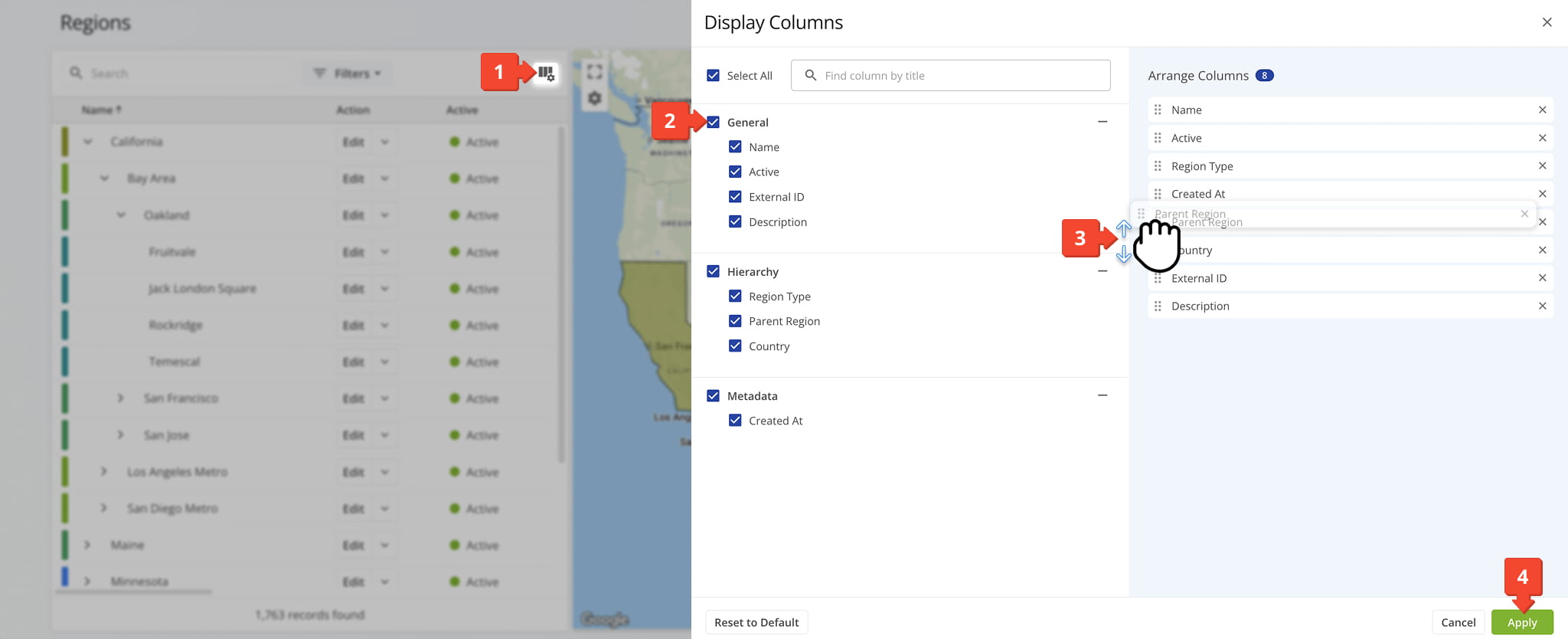Viewport: 1568px width, 639px height.
Task: Click the California region color bar
Action: pos(65,142)
